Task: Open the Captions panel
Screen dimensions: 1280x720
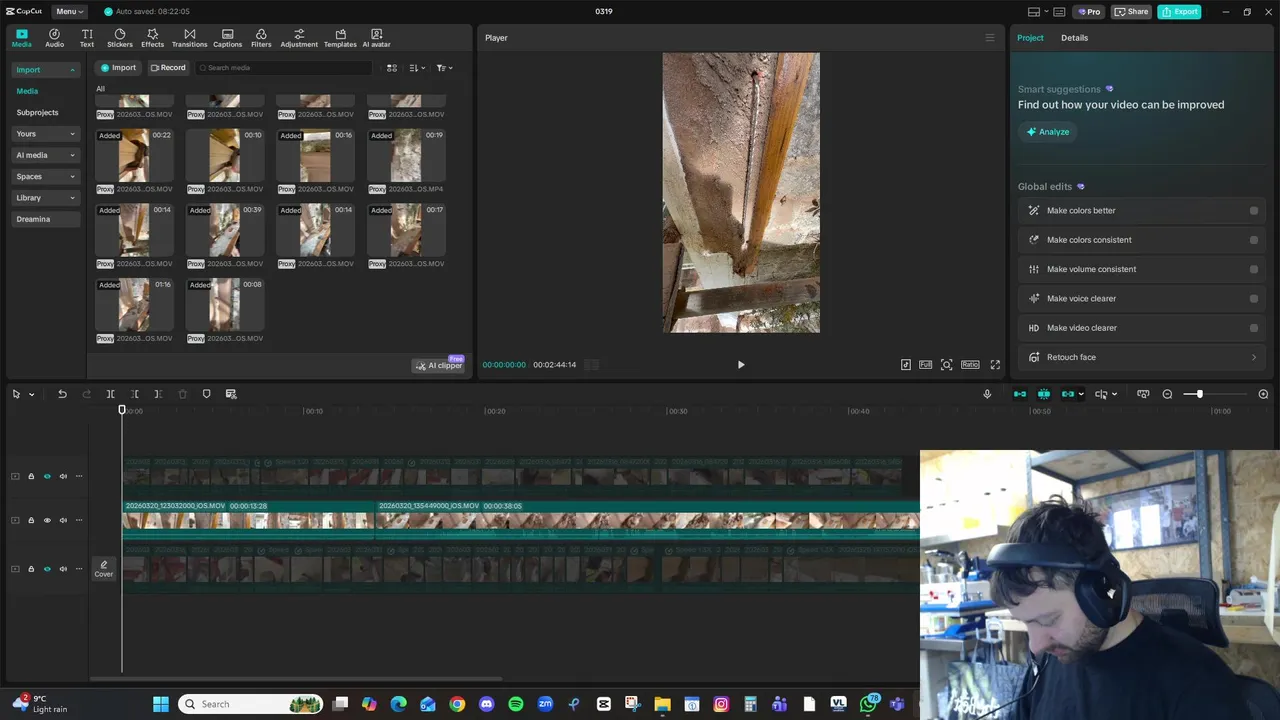Action: pyautogui.click(x=227, y=38)
